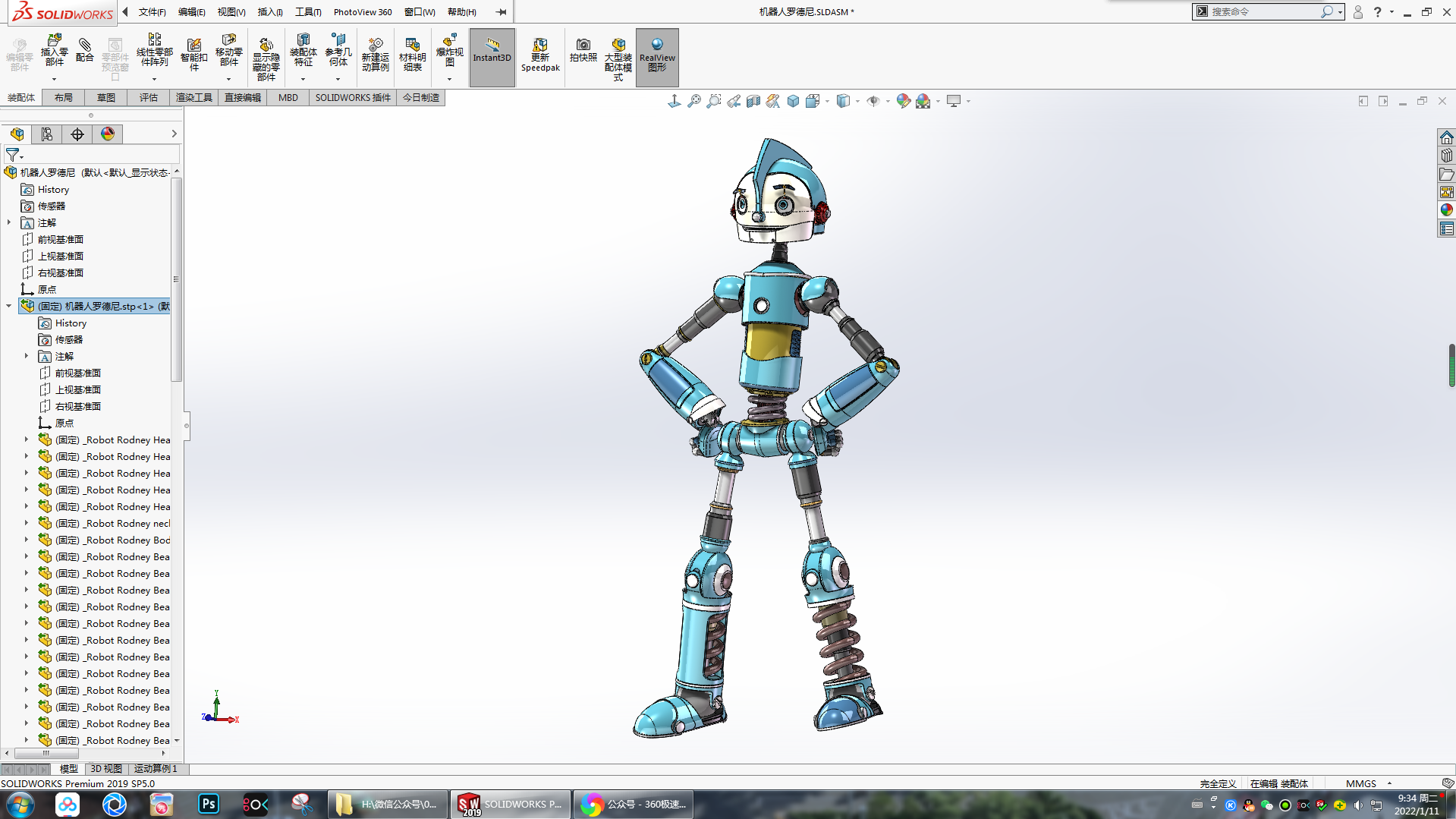Expand top-level 注解 tree node
This screenshot has width=1456, height=819.
click(x=9, y=222)
